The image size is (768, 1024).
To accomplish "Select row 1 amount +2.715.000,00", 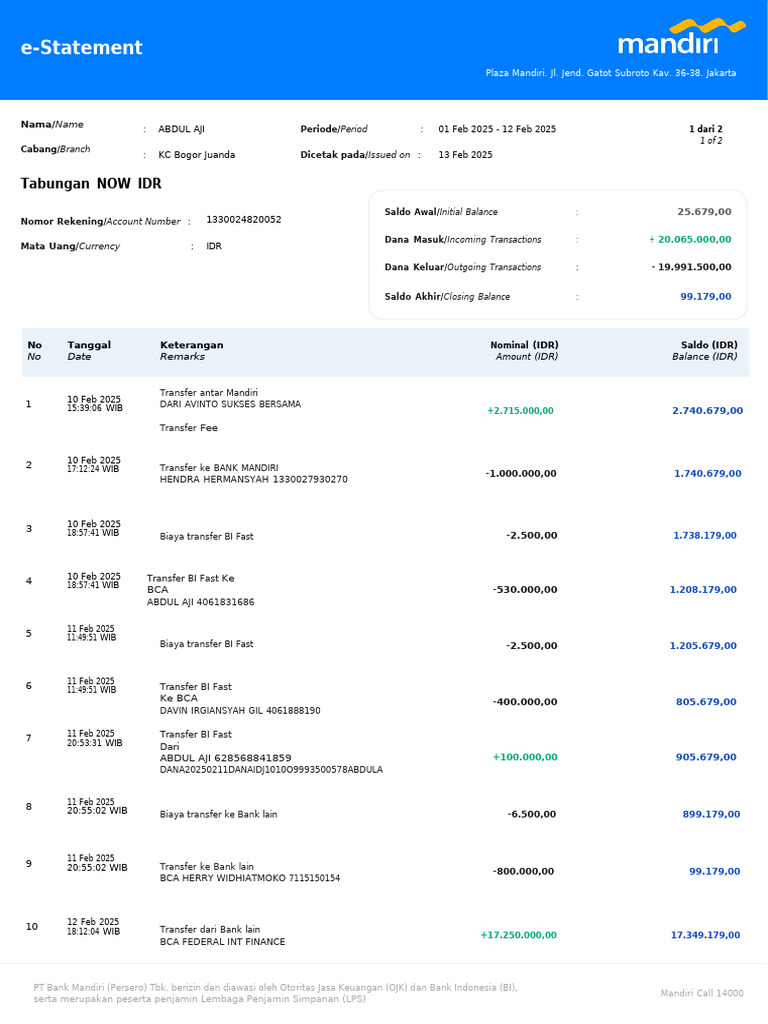I will coord(520,411).
